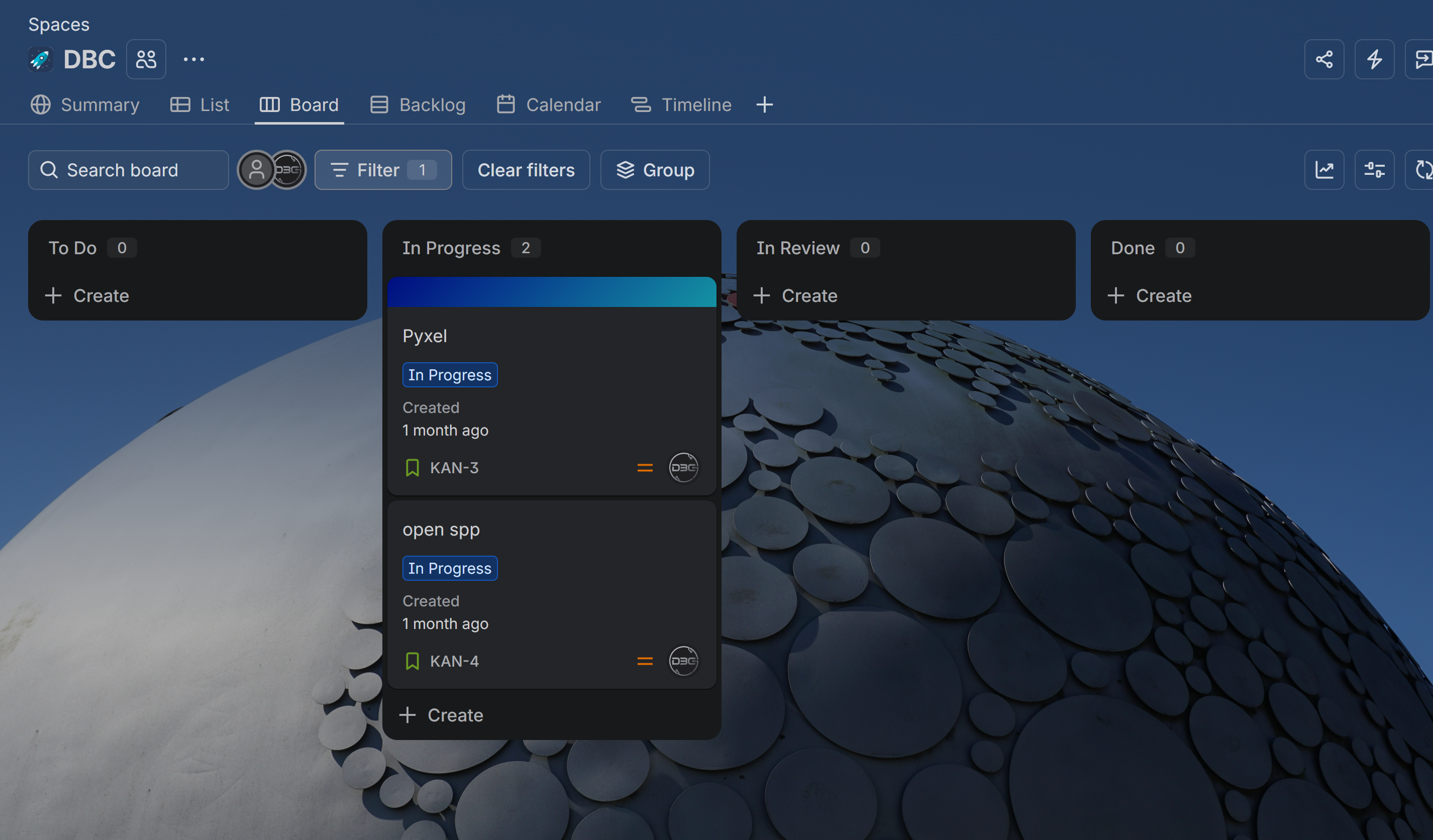1433x840 pixels.
Task: Add a new view with plus icon
Action: tap(764, 104)
